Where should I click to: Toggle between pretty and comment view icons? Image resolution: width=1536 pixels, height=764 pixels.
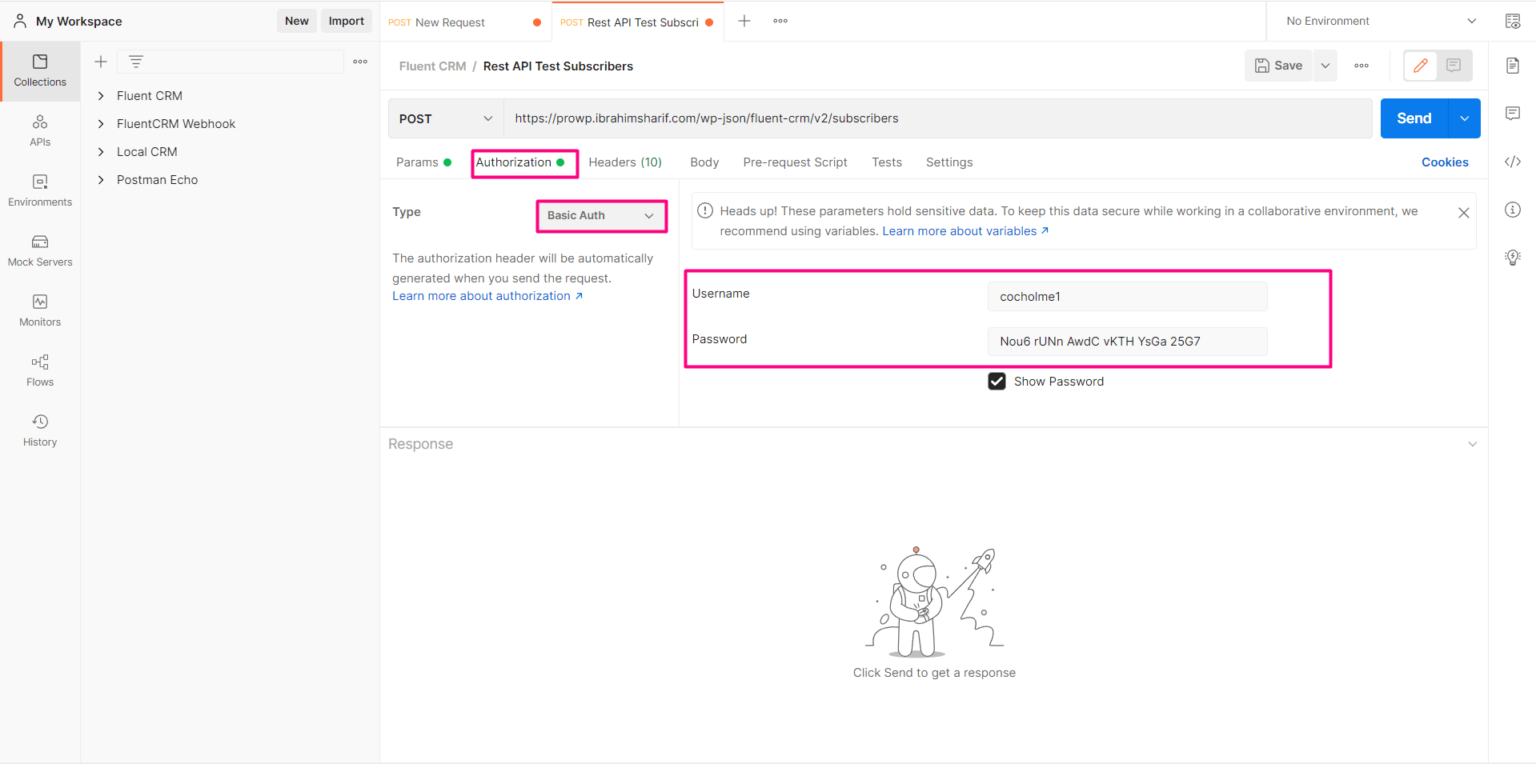point(1436,65)
